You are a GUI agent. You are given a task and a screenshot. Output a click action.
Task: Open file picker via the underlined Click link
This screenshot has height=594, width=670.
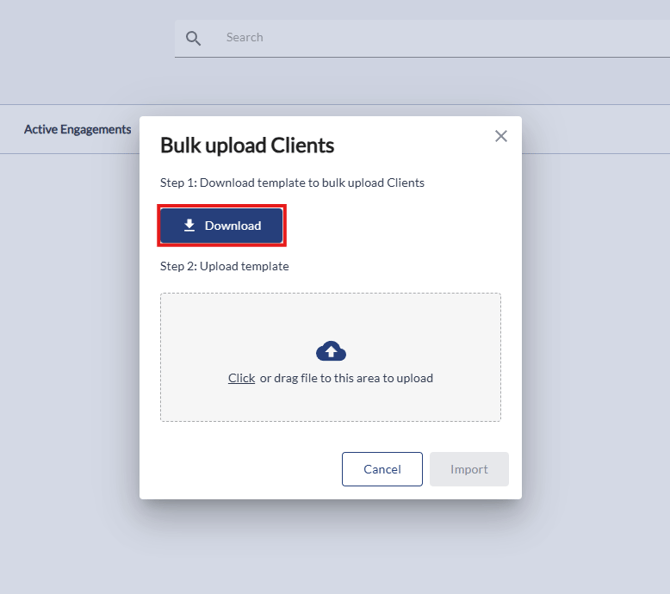click(x=241, y=378)
